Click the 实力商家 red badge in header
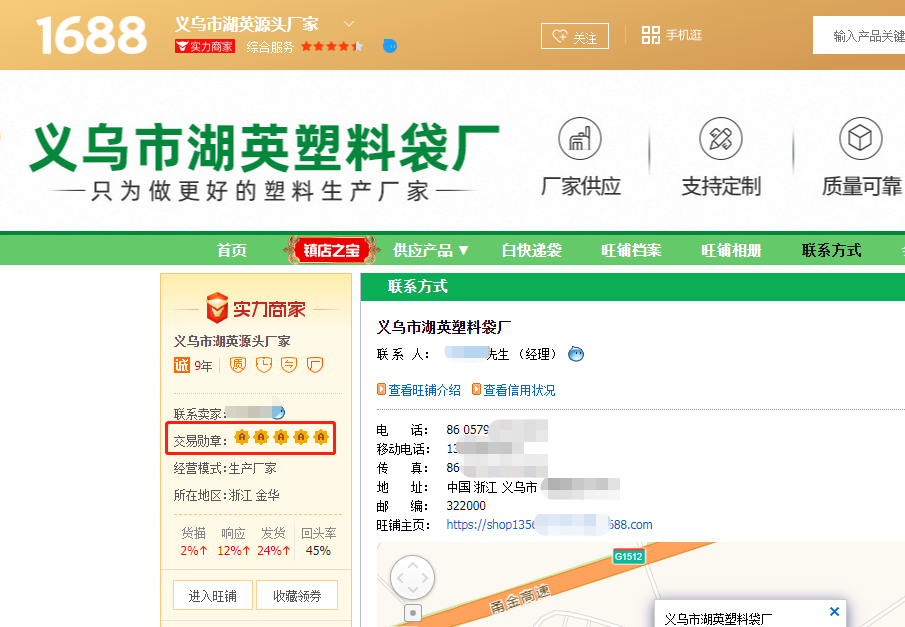Image resolution: width=905 pixels, height=627 pixels. 205,47
